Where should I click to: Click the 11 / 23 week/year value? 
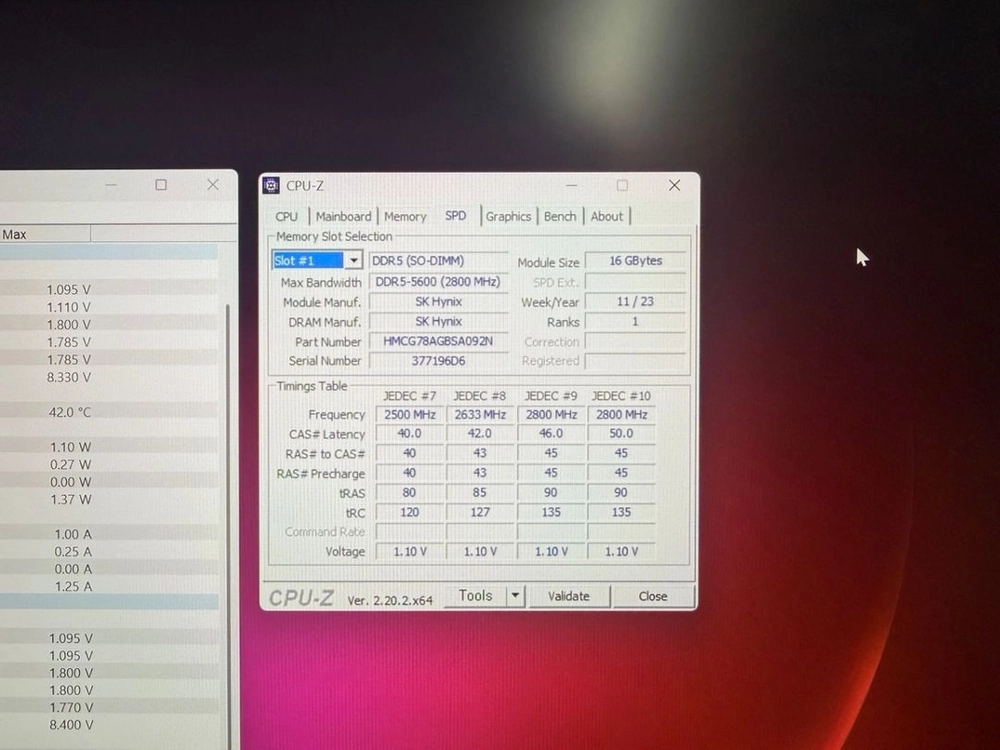click(635, 302)
